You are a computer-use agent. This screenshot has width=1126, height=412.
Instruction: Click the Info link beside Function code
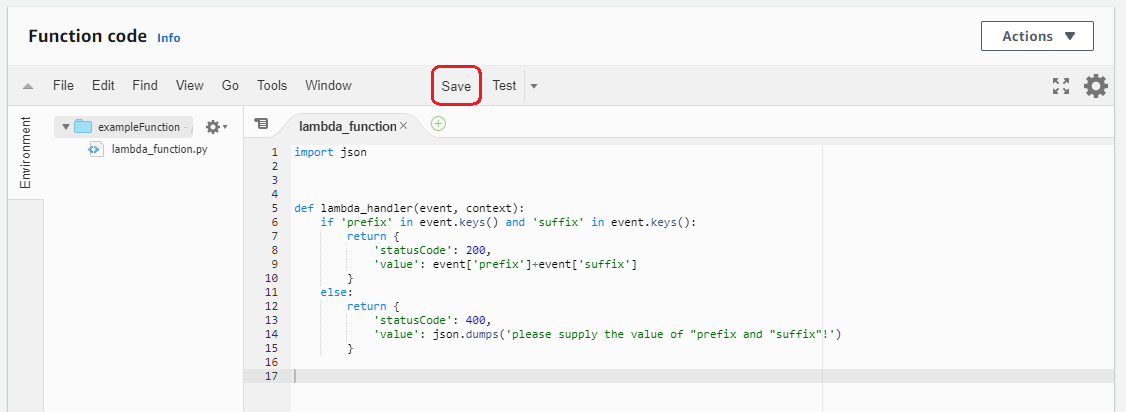(x=169, y=38)
